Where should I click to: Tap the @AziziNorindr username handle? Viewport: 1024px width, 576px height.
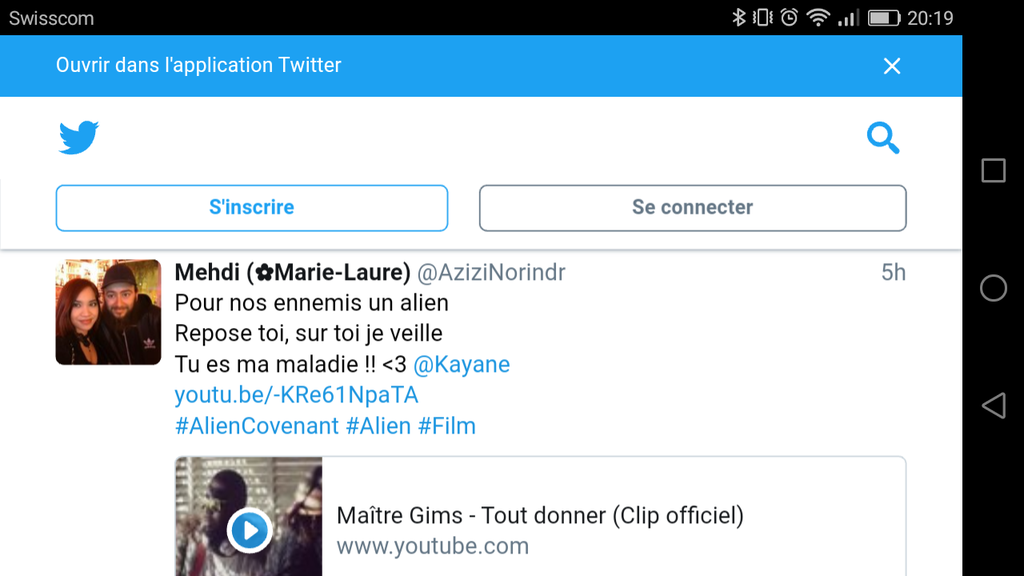491,273
